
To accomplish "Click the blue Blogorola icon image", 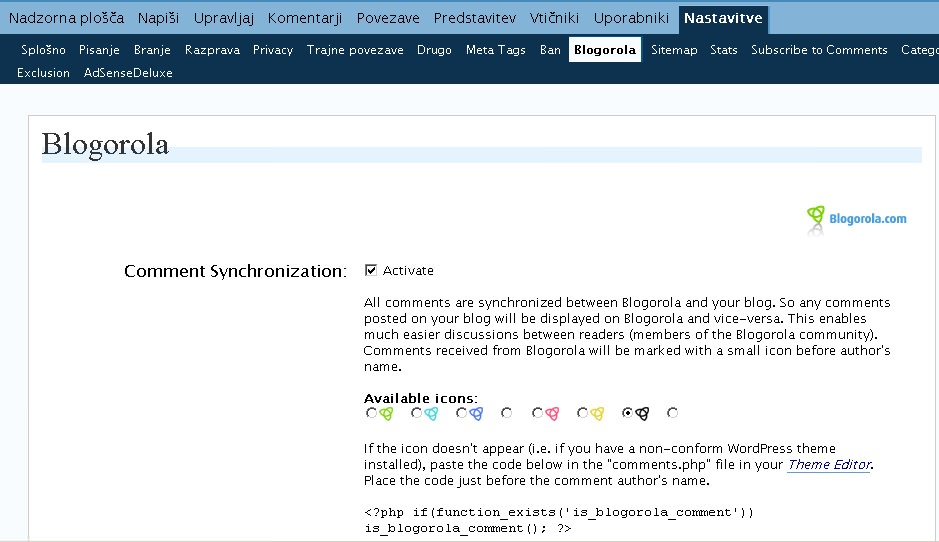I will click(x=476, y=413).
